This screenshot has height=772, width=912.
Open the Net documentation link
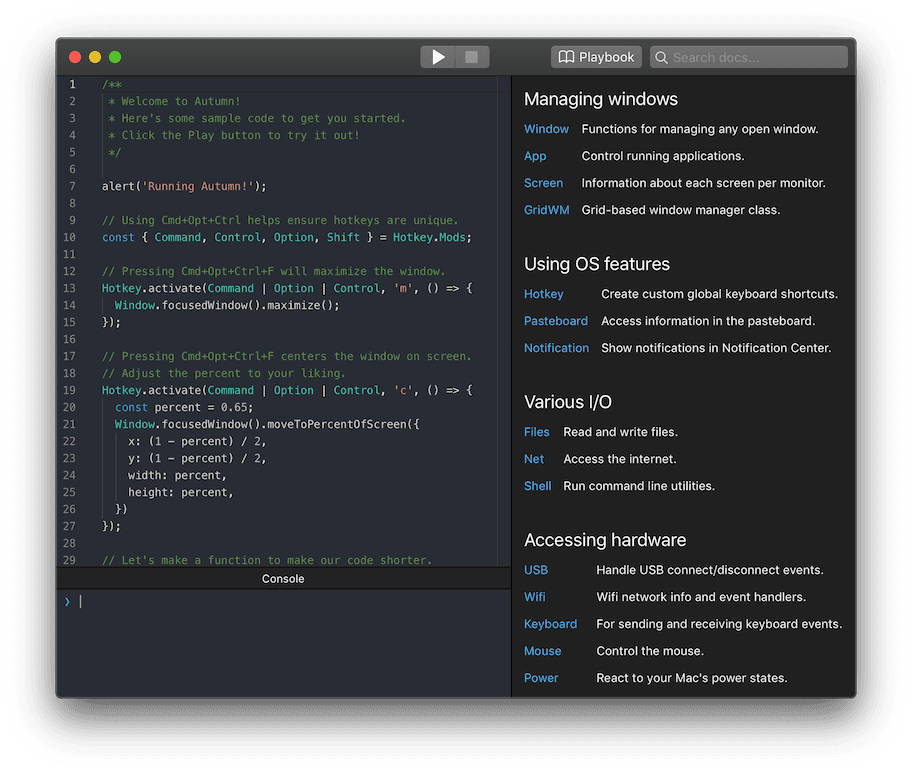[534, 459]
